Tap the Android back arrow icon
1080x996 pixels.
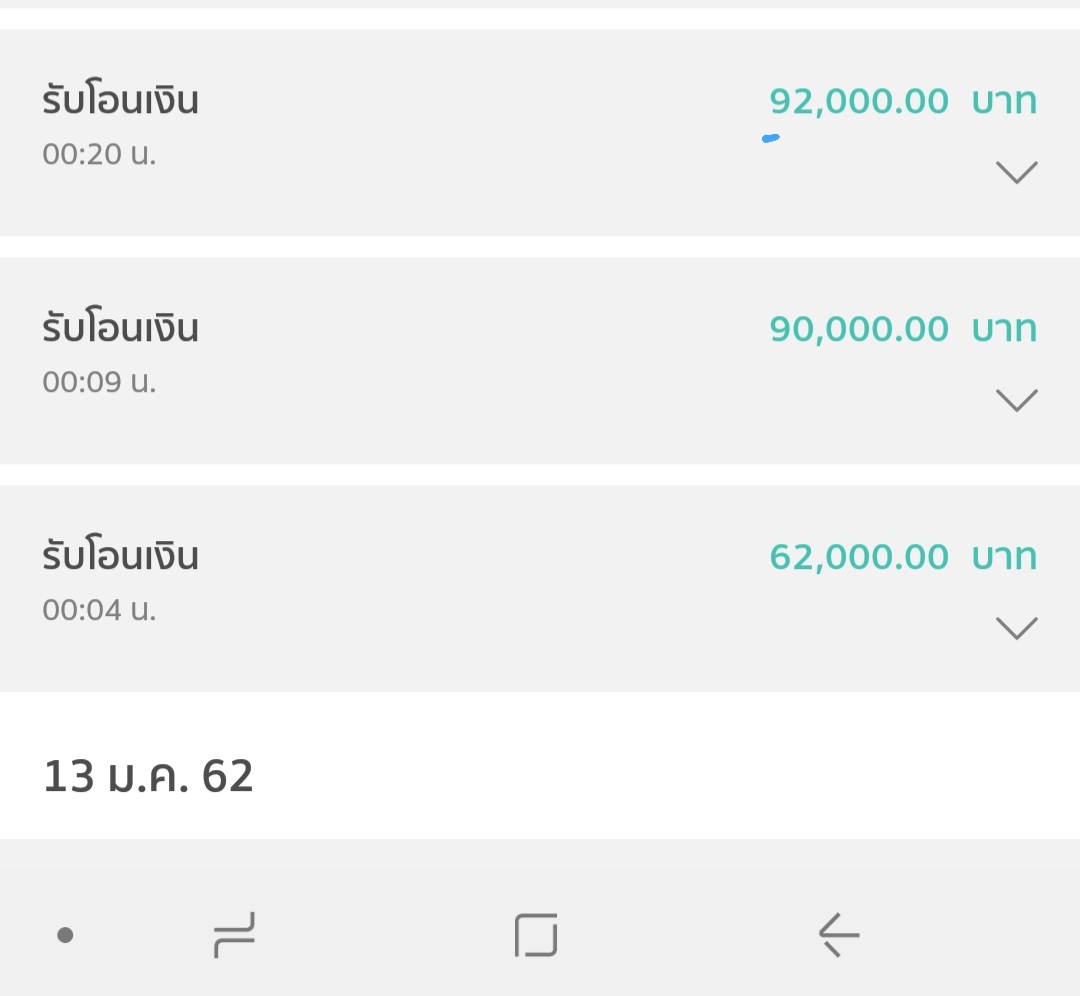coord(839,935)
